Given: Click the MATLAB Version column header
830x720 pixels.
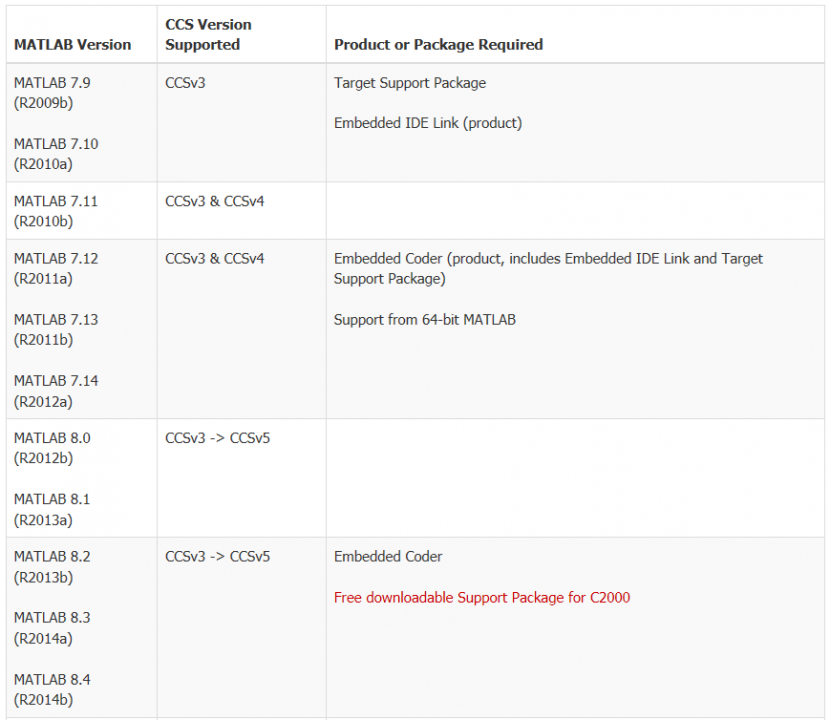Looking at the screenshot, I should click(72, 44).
